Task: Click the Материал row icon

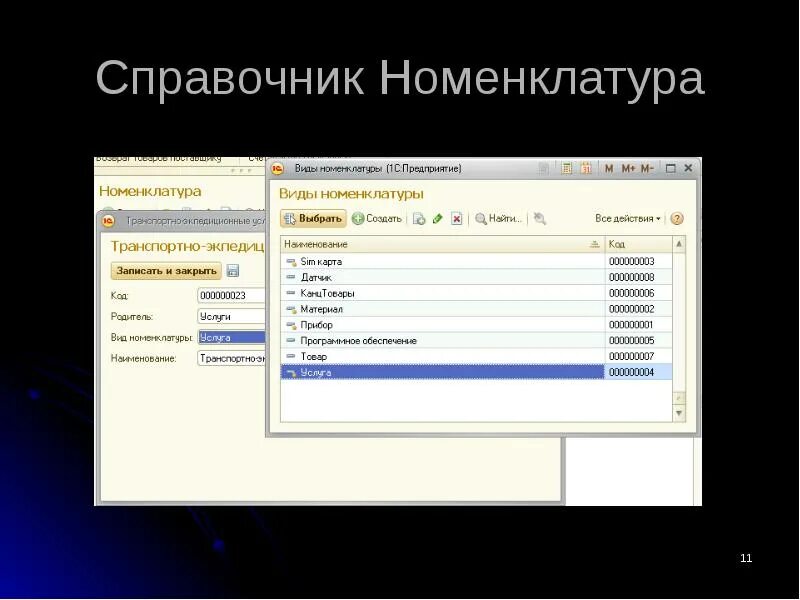Action: coord(291,309)
